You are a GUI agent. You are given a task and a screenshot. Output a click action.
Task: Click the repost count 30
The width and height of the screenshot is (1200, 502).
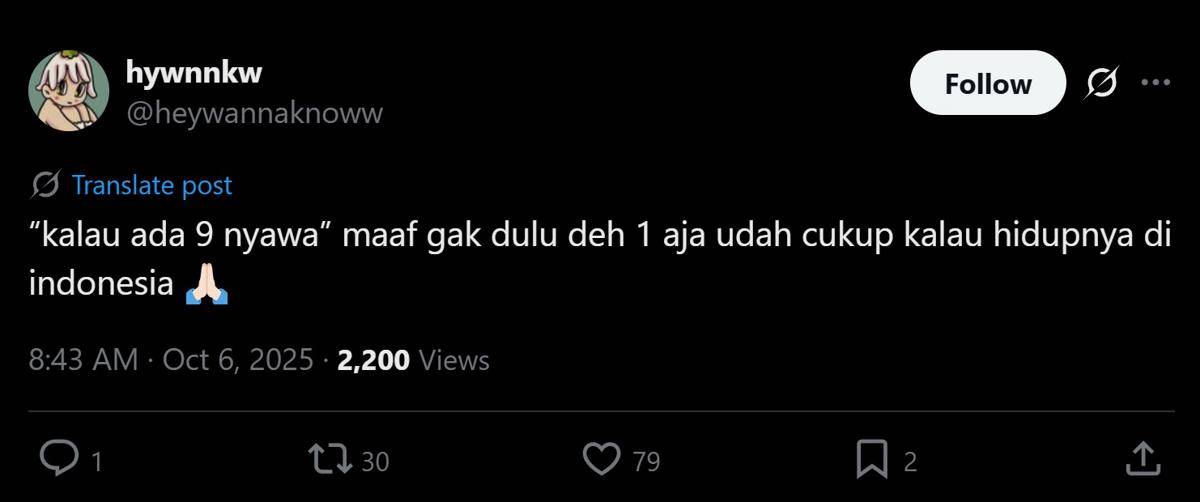click(374, 461)
